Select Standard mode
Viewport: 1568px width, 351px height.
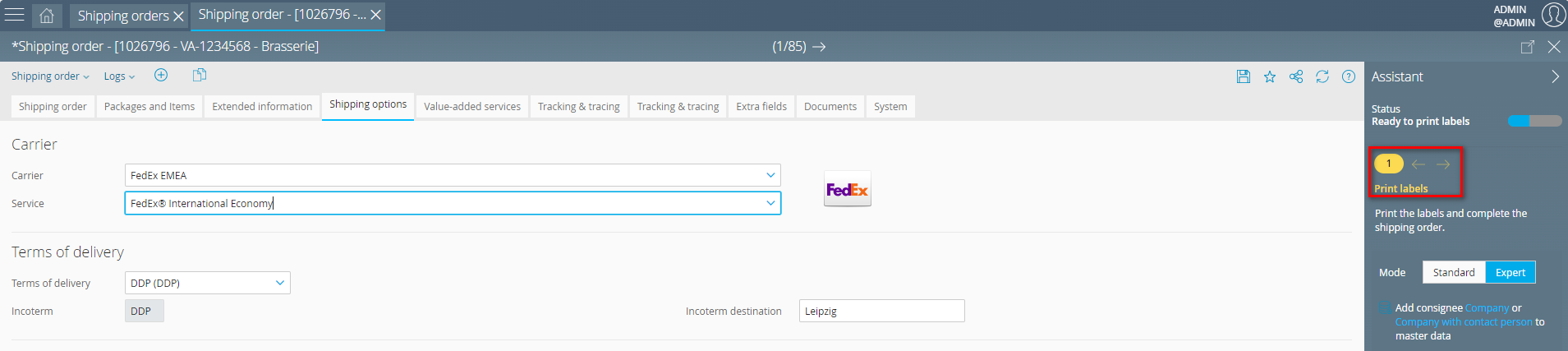(1454, 272)
